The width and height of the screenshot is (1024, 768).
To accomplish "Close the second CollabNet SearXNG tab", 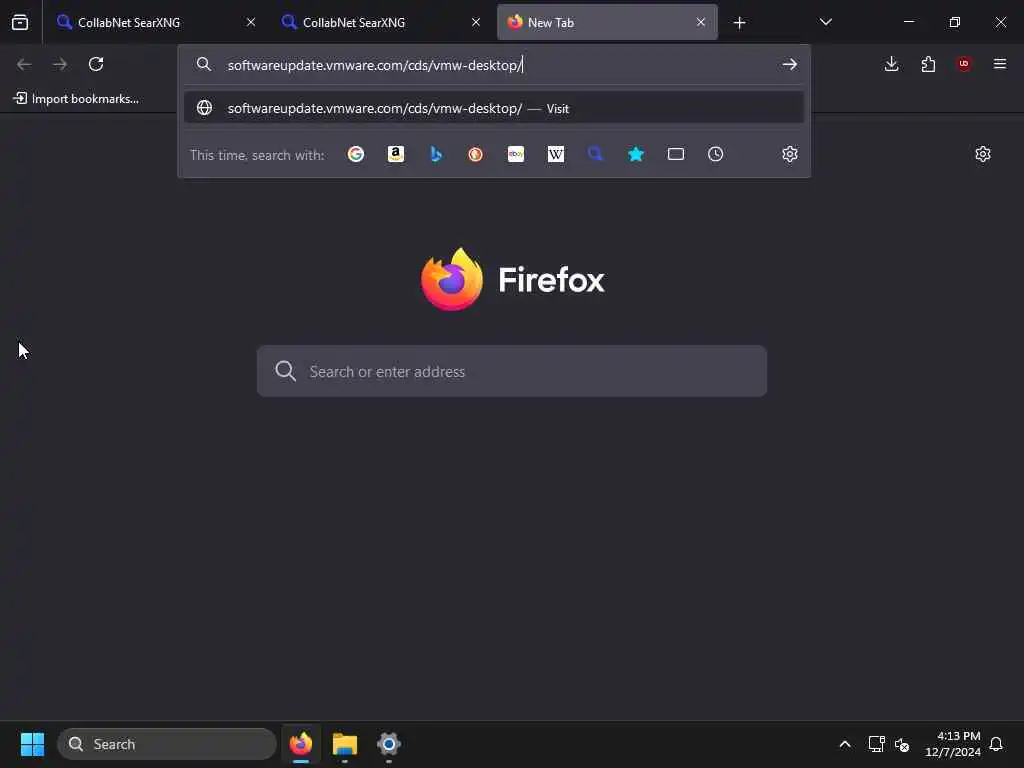I will (476, 22).
